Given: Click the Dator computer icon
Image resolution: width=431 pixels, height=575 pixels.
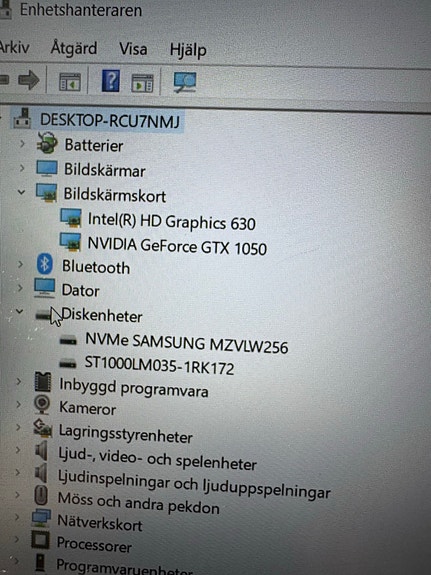Looking at the screenshot, I should [45, 288].
